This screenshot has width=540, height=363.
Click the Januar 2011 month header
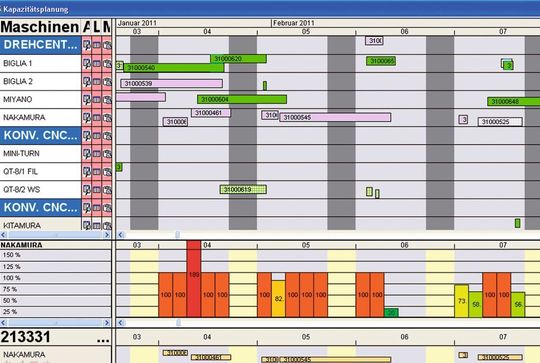click(137, 23)
